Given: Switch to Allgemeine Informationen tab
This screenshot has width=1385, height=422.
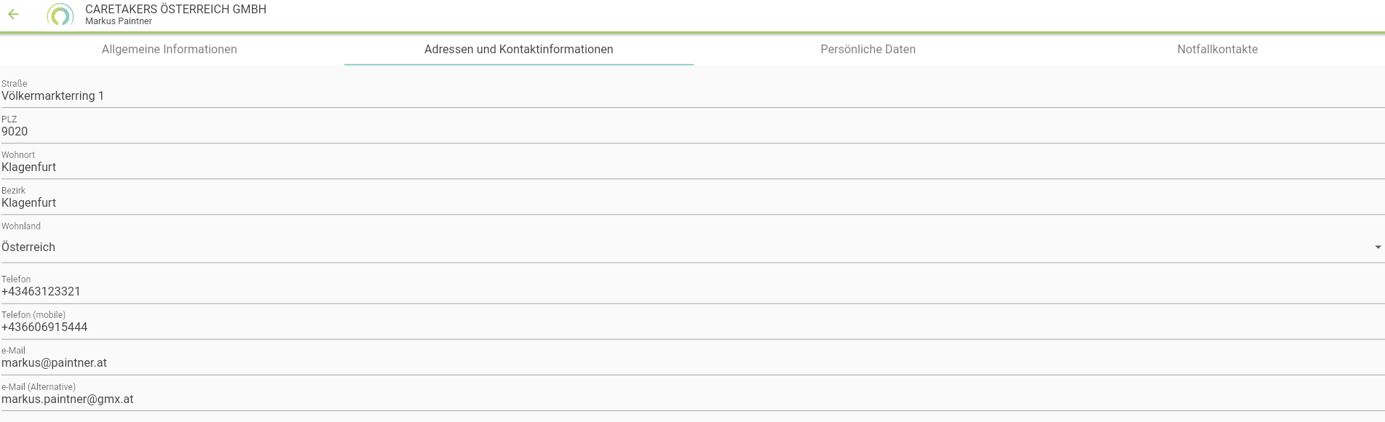Looking at the screenshot, I should (x=169, y=49).
